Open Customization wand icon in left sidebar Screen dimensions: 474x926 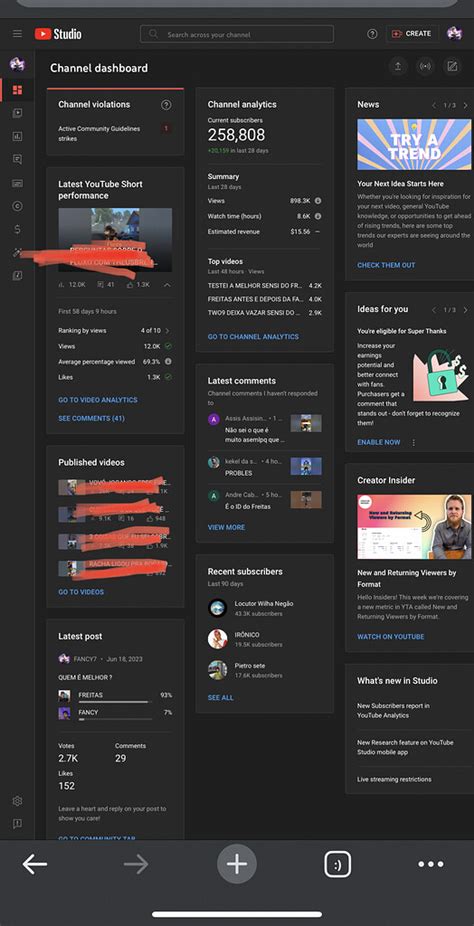click(17, 252)
